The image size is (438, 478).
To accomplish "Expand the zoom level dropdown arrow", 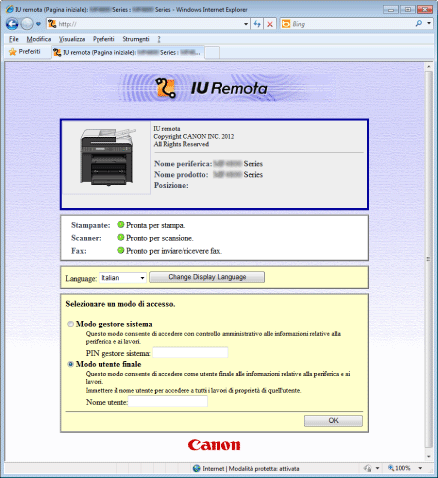I will click(420, 468).
